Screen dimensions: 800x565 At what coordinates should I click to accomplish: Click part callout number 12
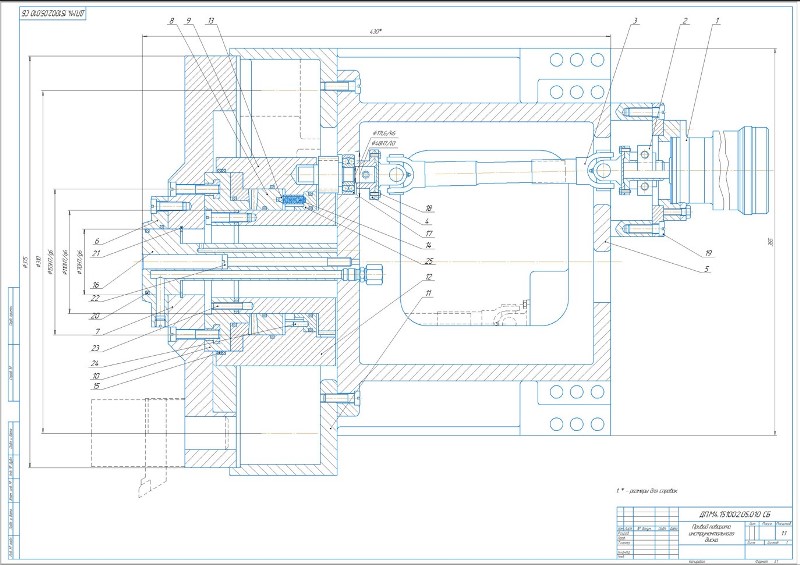click(429, 277)
